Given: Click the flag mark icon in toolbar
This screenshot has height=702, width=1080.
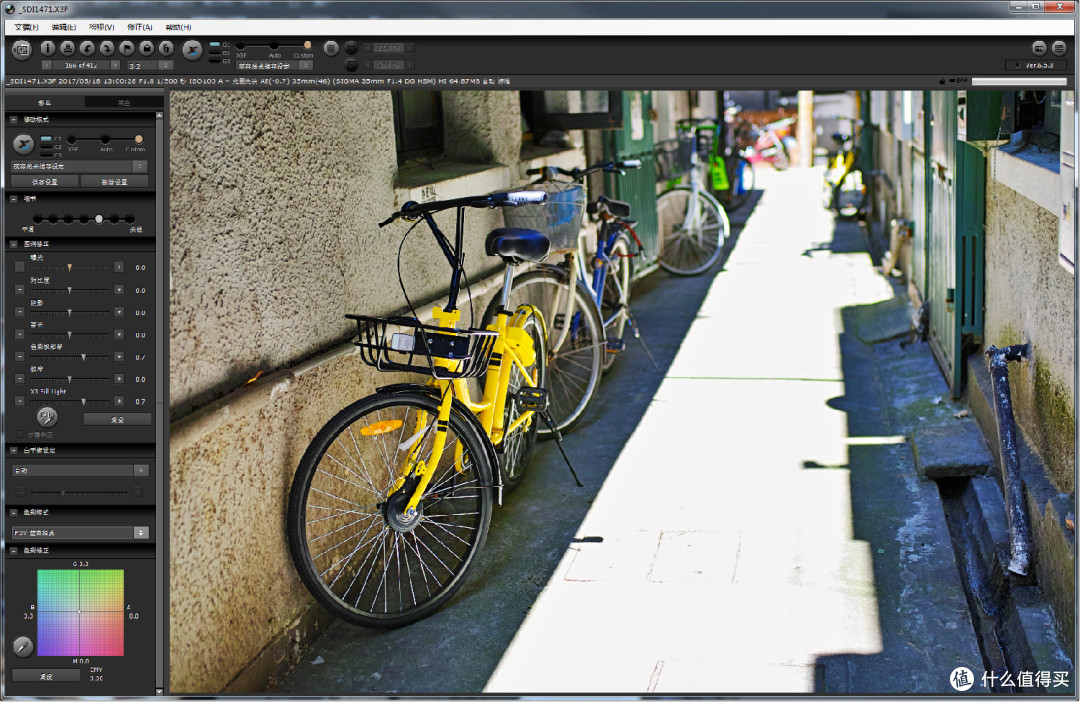Looking at the screenshot, I should tap(127, 48).
